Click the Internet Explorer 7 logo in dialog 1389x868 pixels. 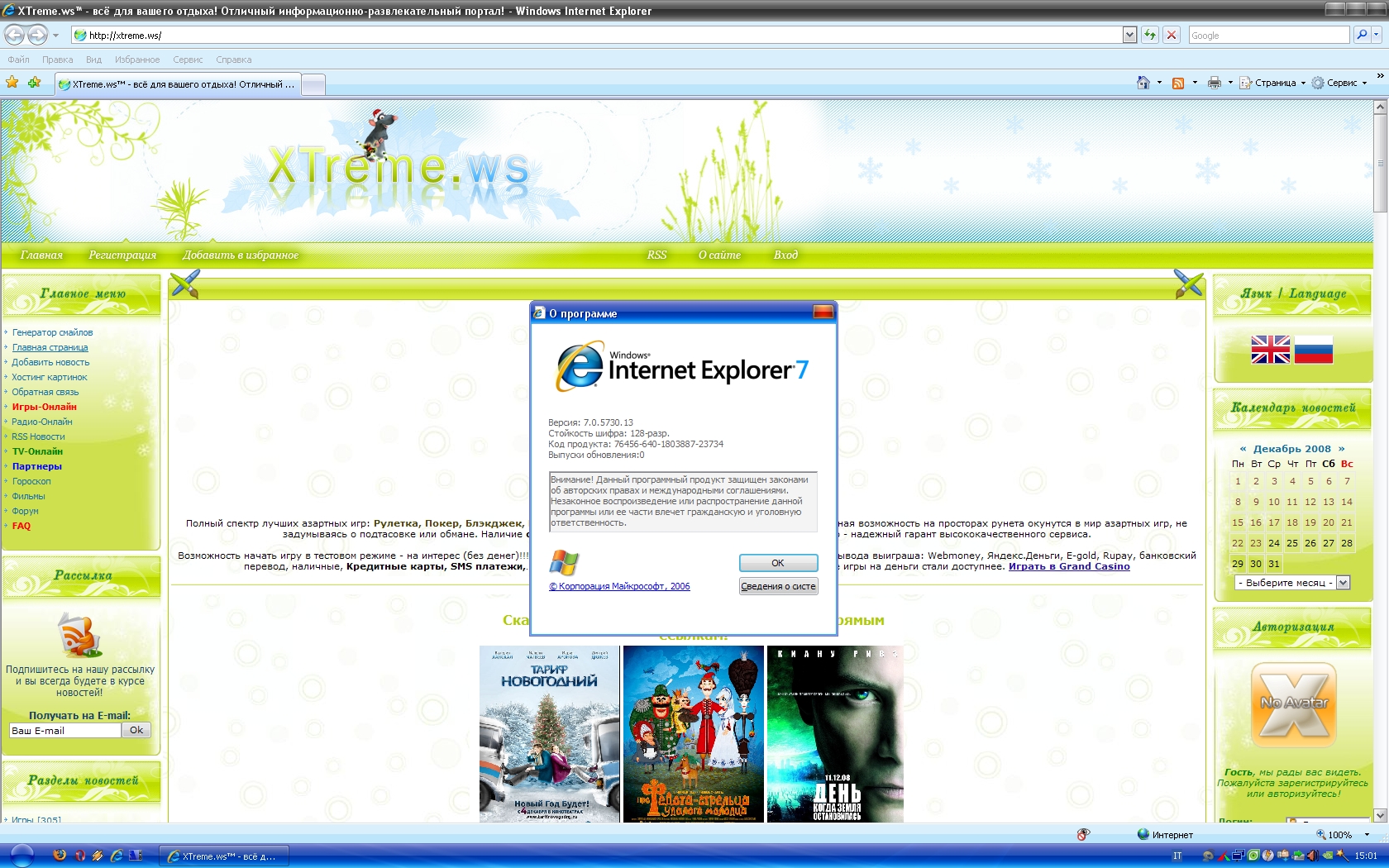[681, 367]
